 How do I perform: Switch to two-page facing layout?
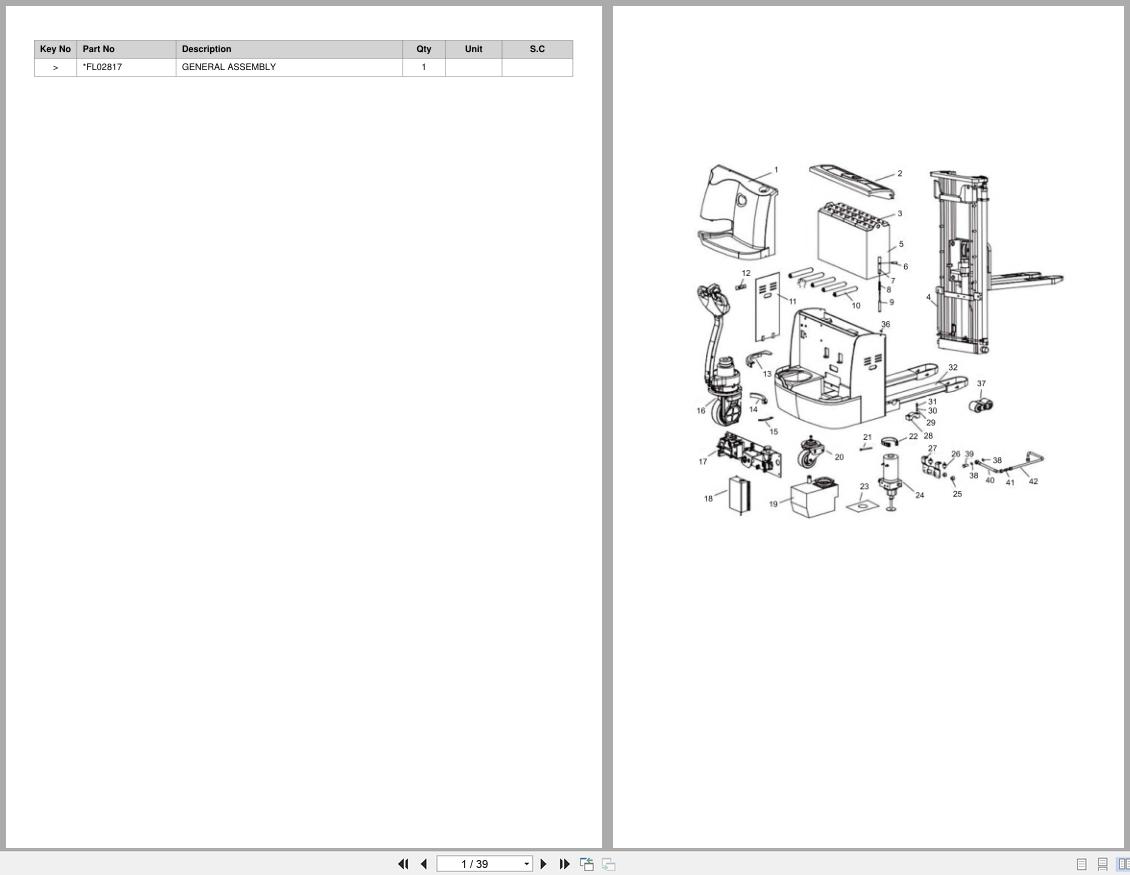pos(1123,864)
